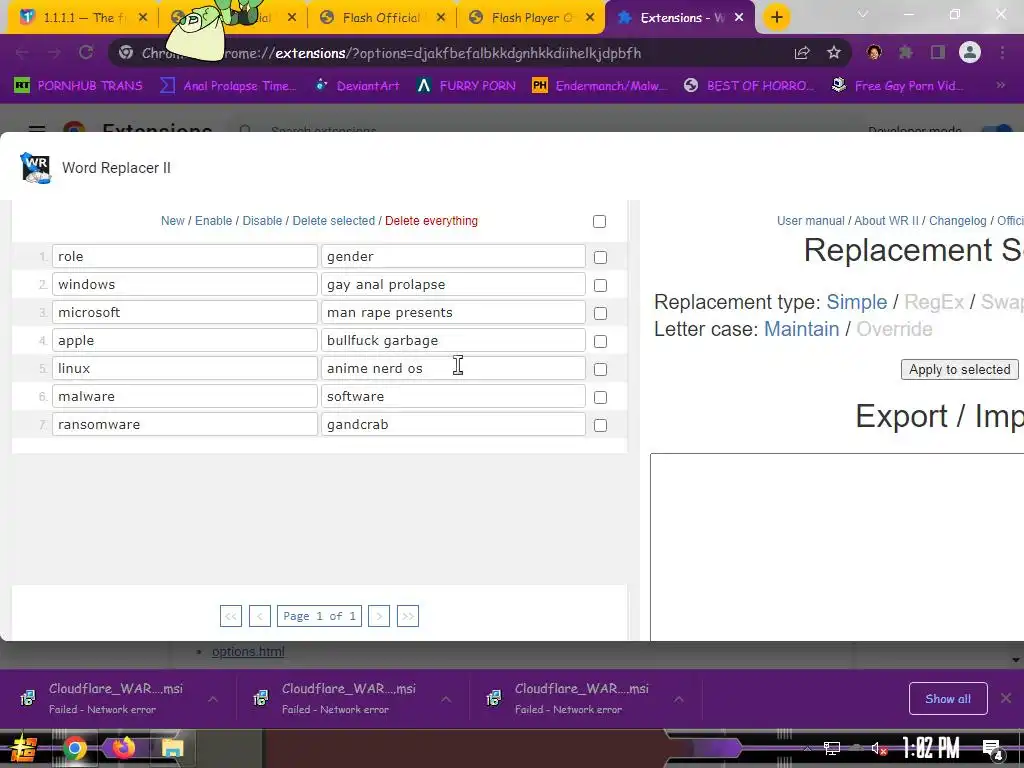
Task: Toggle the select-all checkbox in header
Action: coord(600,221)
